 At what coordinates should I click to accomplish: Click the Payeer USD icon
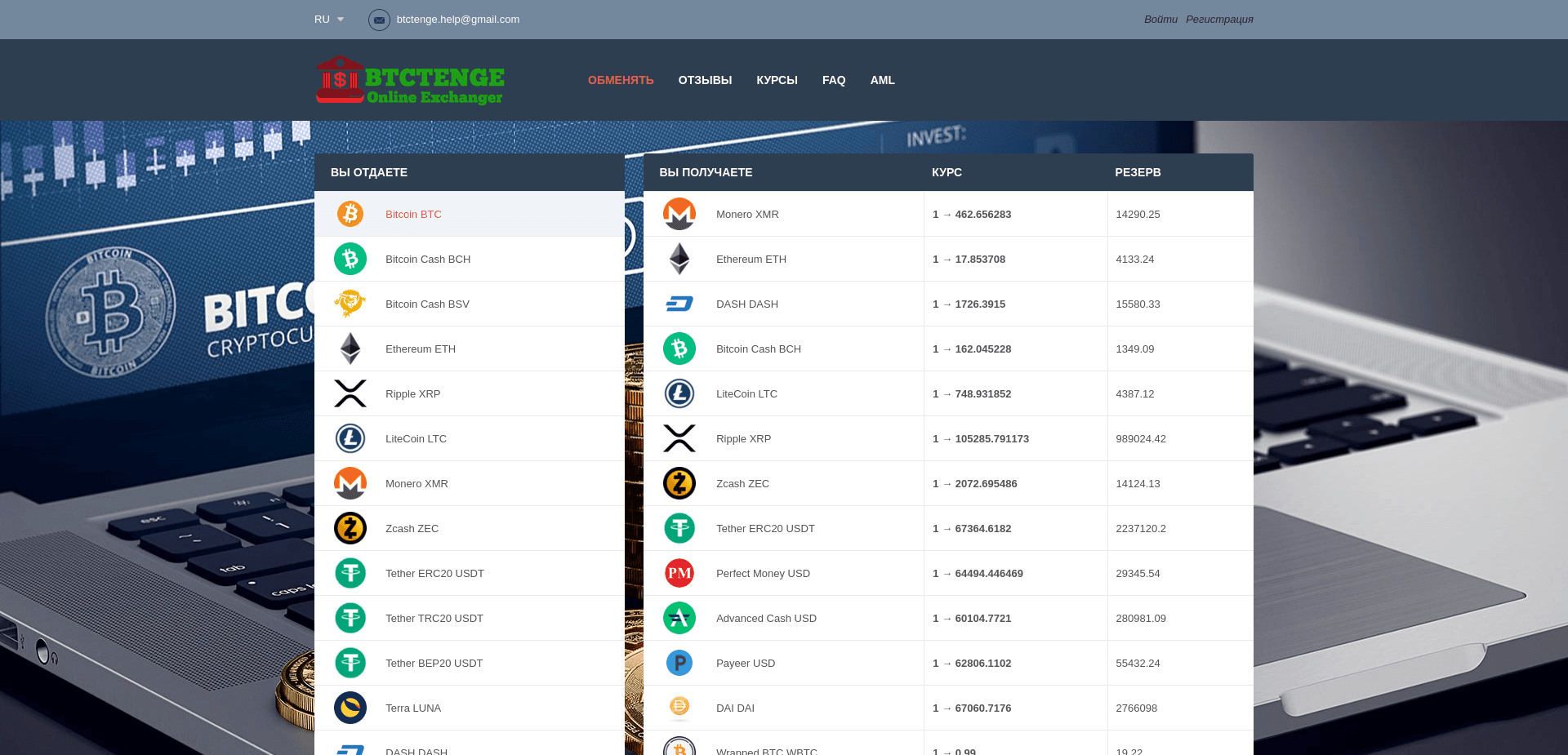(679, 663)
